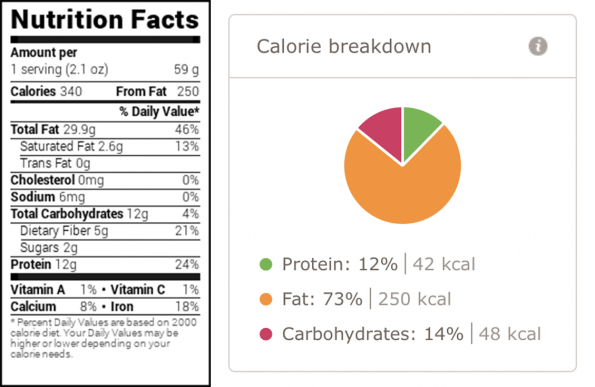Screen dimensions: 595x387
Task: Click the 250 kcal fat value
Action: click(x=415, y=299)
